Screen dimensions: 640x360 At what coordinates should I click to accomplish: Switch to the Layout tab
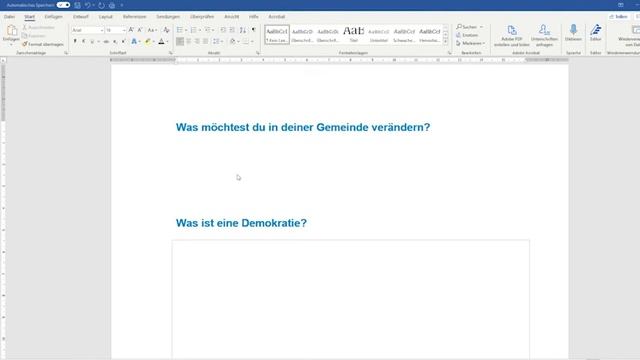(105, 17)
